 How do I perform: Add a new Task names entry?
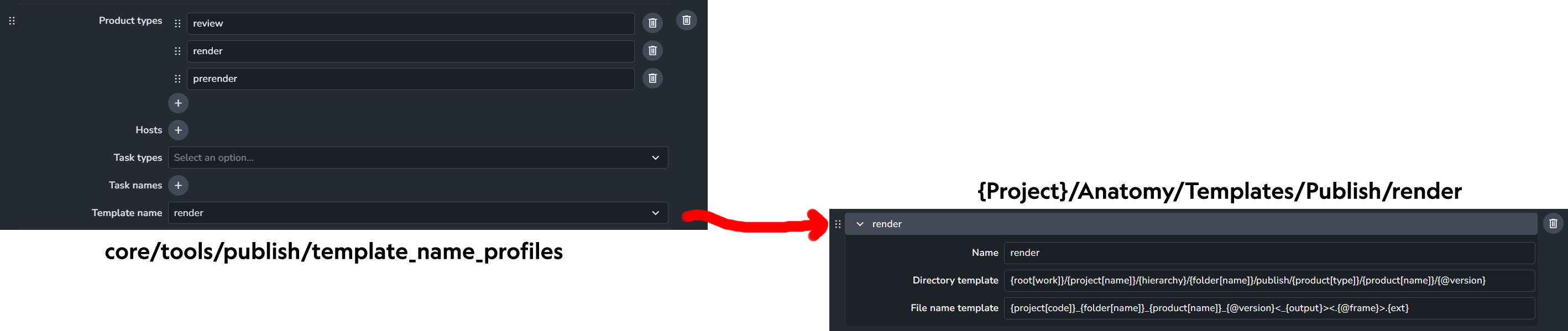tap(179, 186)
